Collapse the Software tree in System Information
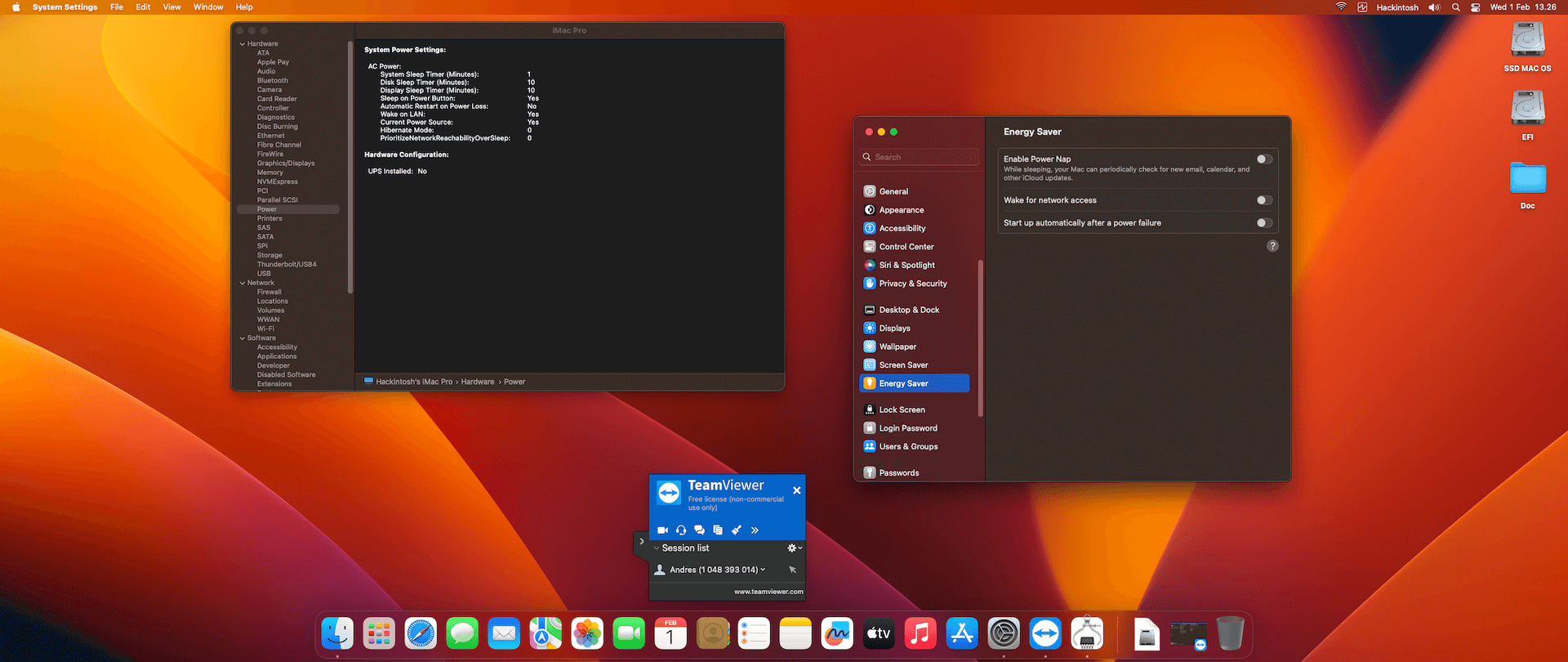 pyautogui.click(x=243, y=338)
